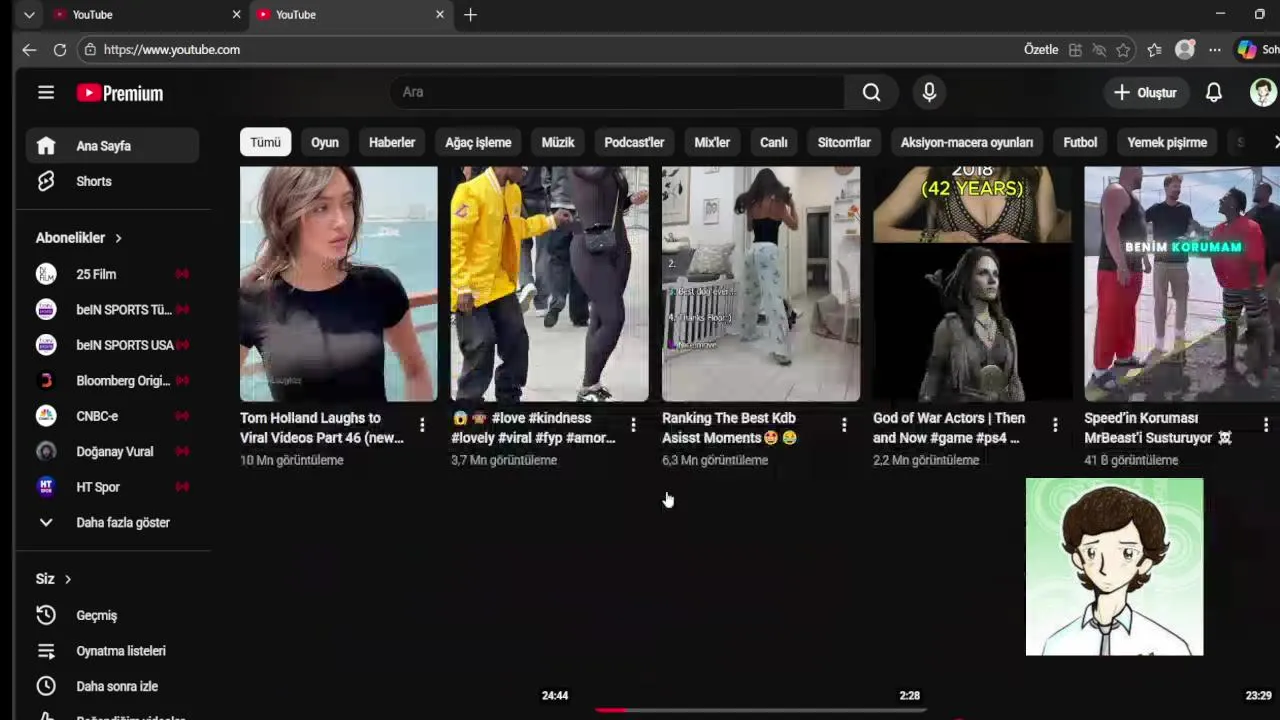Click the magnifier search button
The image size is (1280, 720).
pos(872,92)
